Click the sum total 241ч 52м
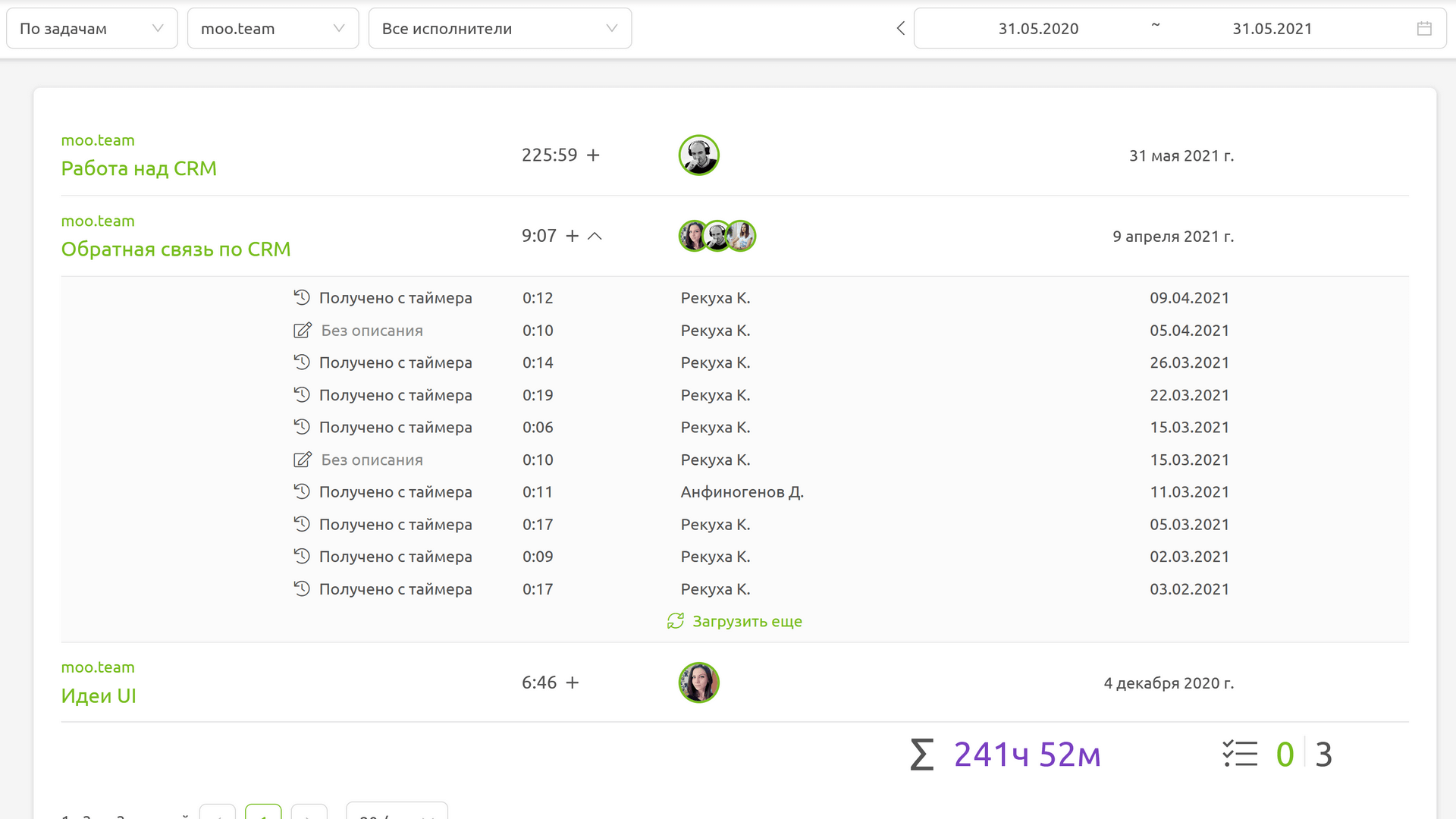Screen dimensions: 1456x819 pyautogui.click(x=1027, y=754)
